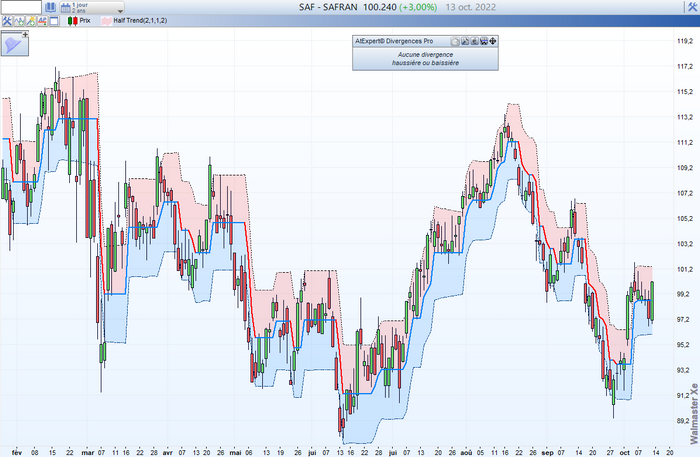Click the fourth icon in the chart toolbar

(x=43, y=20)
